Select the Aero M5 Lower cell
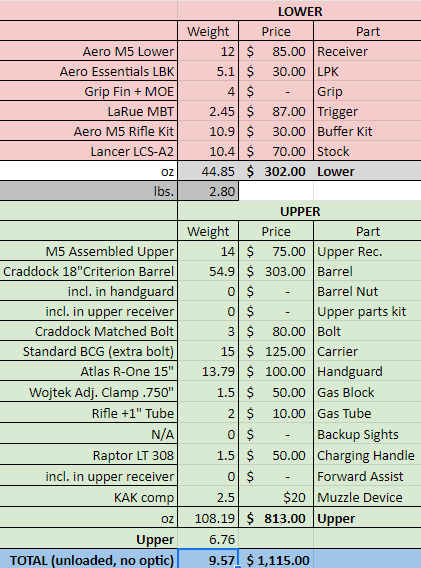The width and height of the screenshot is (421, 568). [89, 51]
